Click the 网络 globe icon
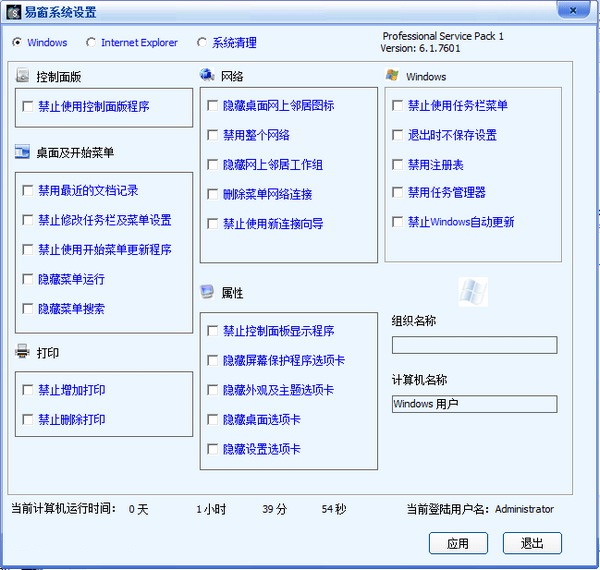 [x=207, y=74]
